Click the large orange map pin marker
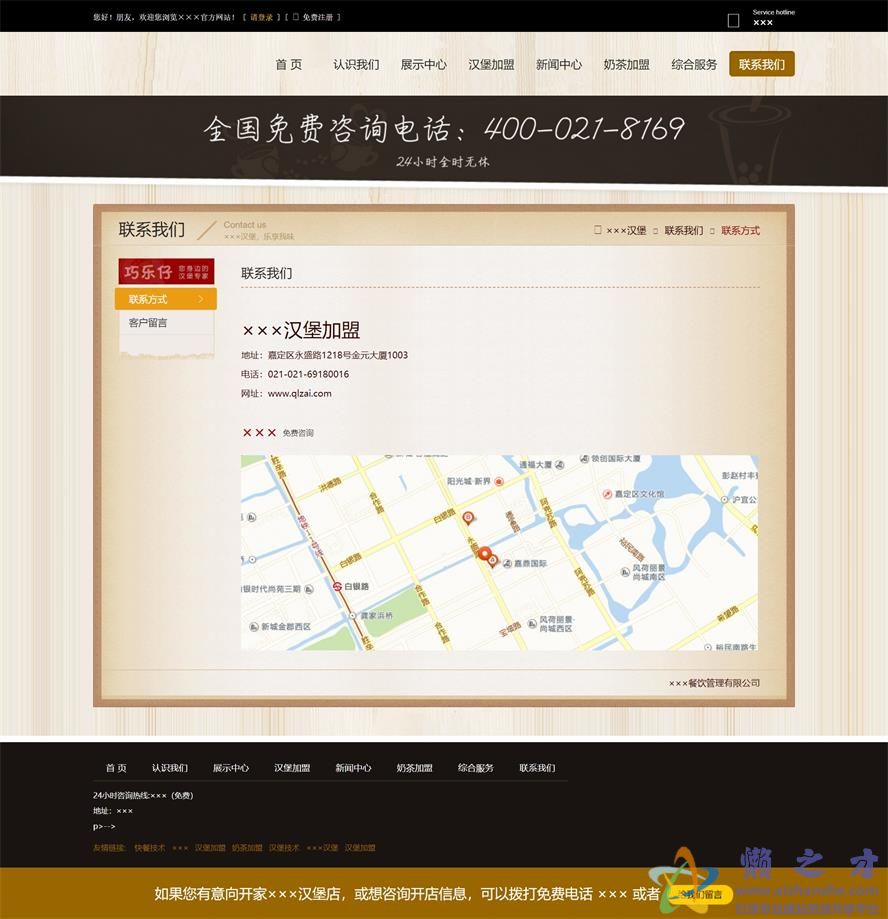 click(484, 553)
